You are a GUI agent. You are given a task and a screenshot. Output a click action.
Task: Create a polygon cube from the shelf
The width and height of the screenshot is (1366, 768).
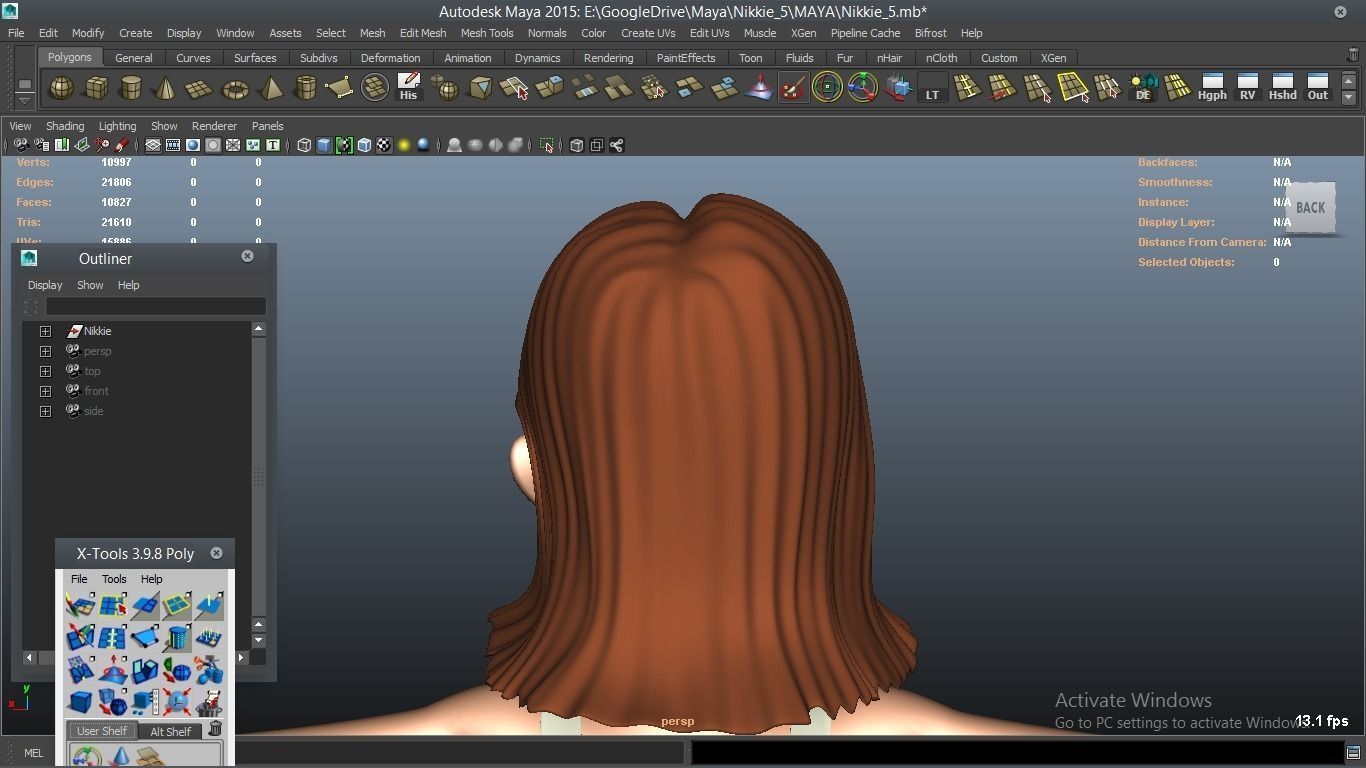[x=96, y=89]
